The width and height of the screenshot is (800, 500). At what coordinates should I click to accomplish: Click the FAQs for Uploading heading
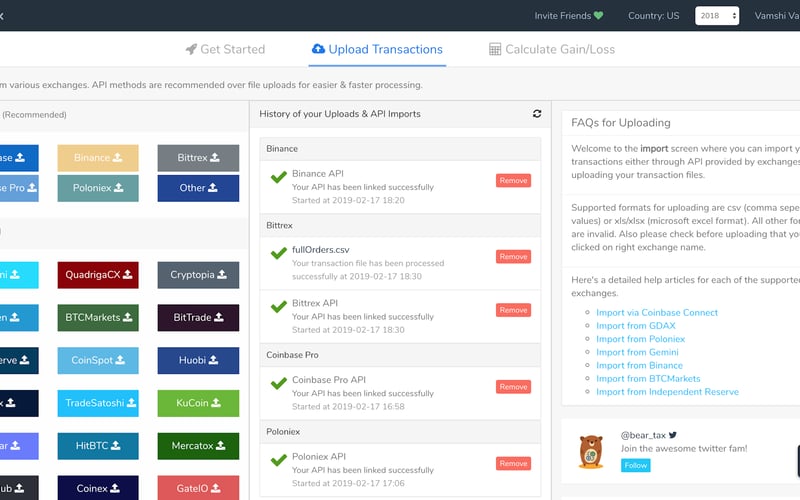click(621, 122)
